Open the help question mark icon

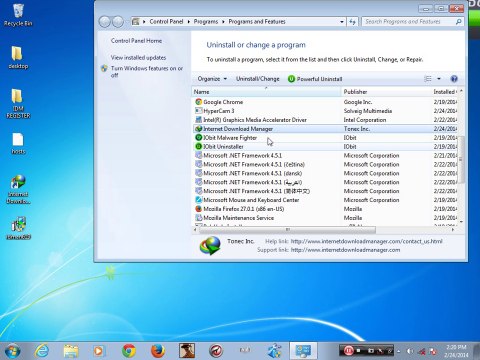(x=454, y=79)
